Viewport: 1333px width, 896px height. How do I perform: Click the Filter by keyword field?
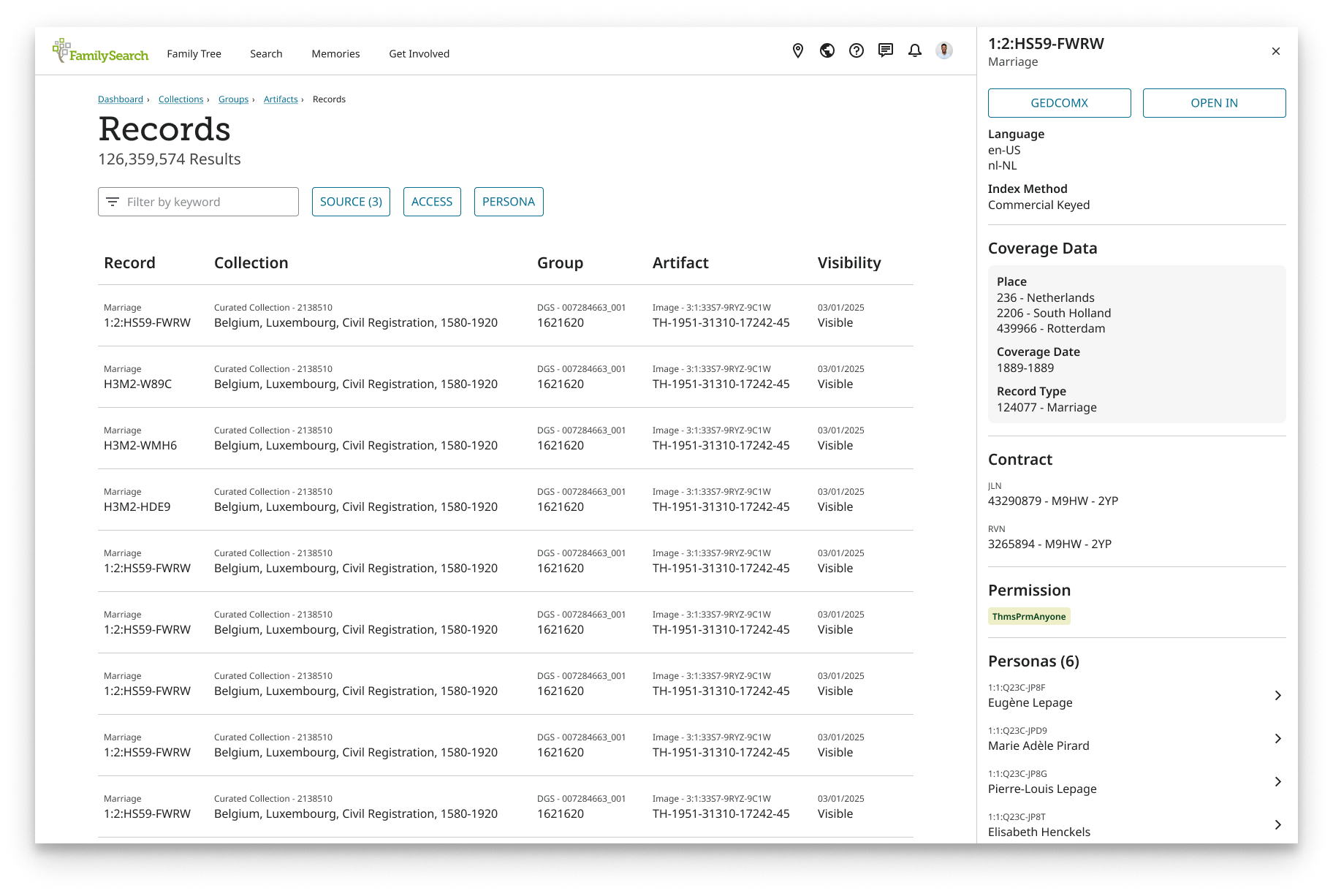(x=208, y=202)
